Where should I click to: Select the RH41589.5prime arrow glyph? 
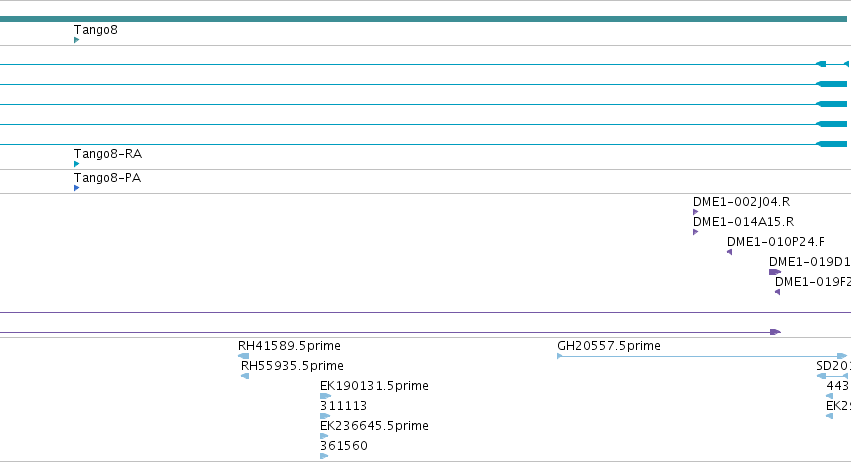[244, 356]
